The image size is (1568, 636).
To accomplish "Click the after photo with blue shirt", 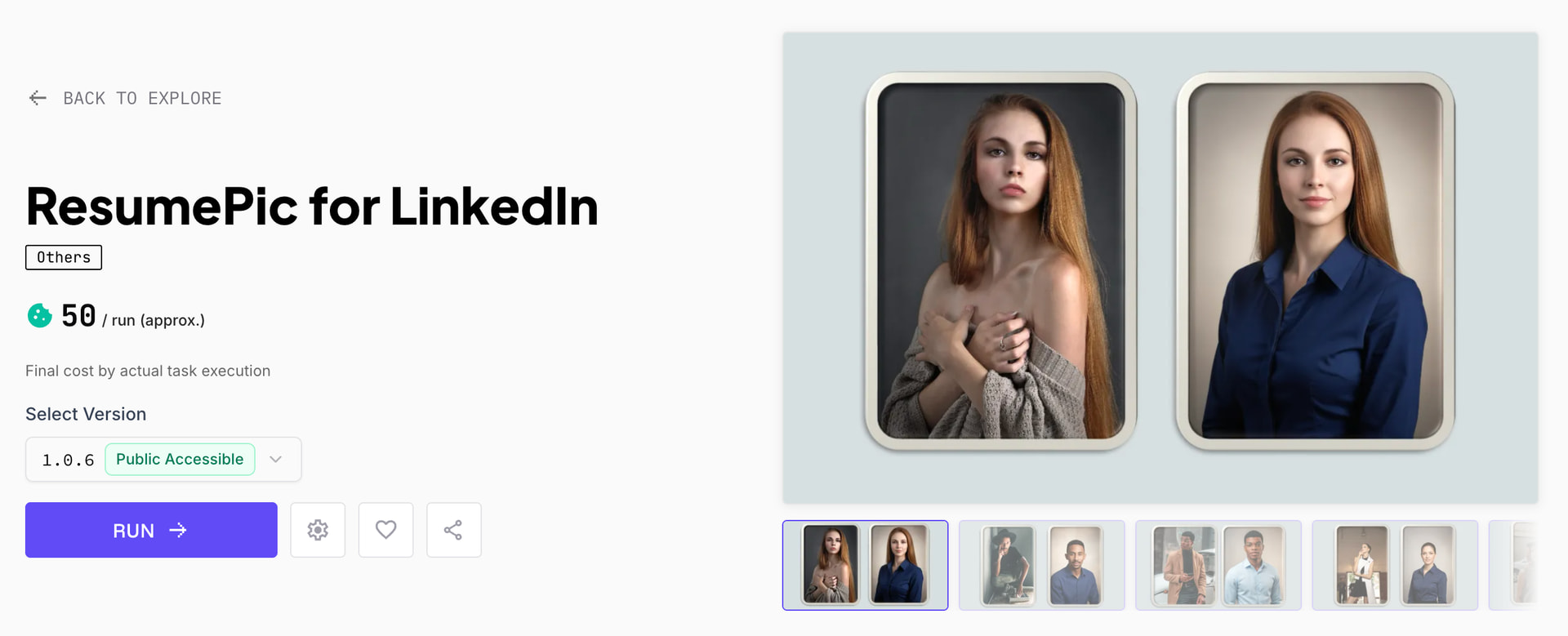I will [1315, 261].
